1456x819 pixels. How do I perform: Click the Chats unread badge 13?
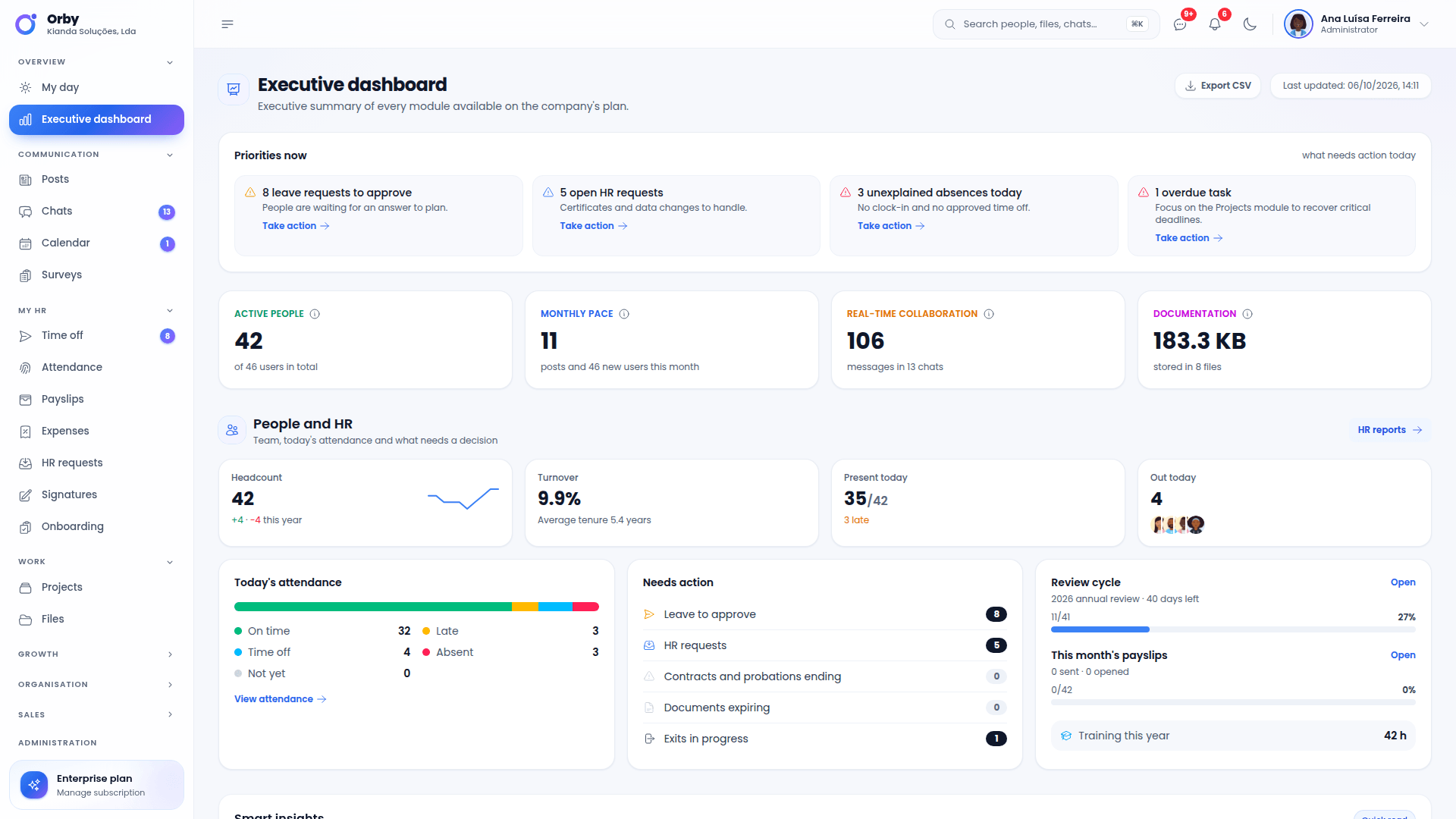(167, 212)
